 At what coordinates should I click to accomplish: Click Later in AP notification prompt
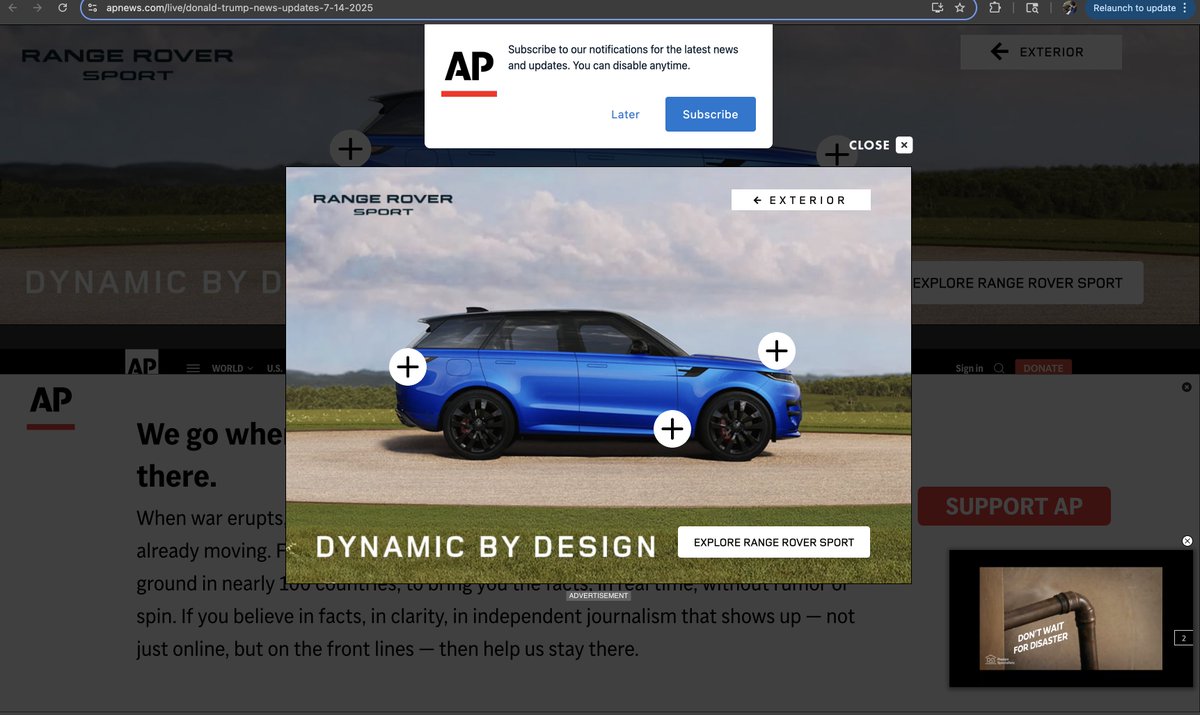coord(625,114)
